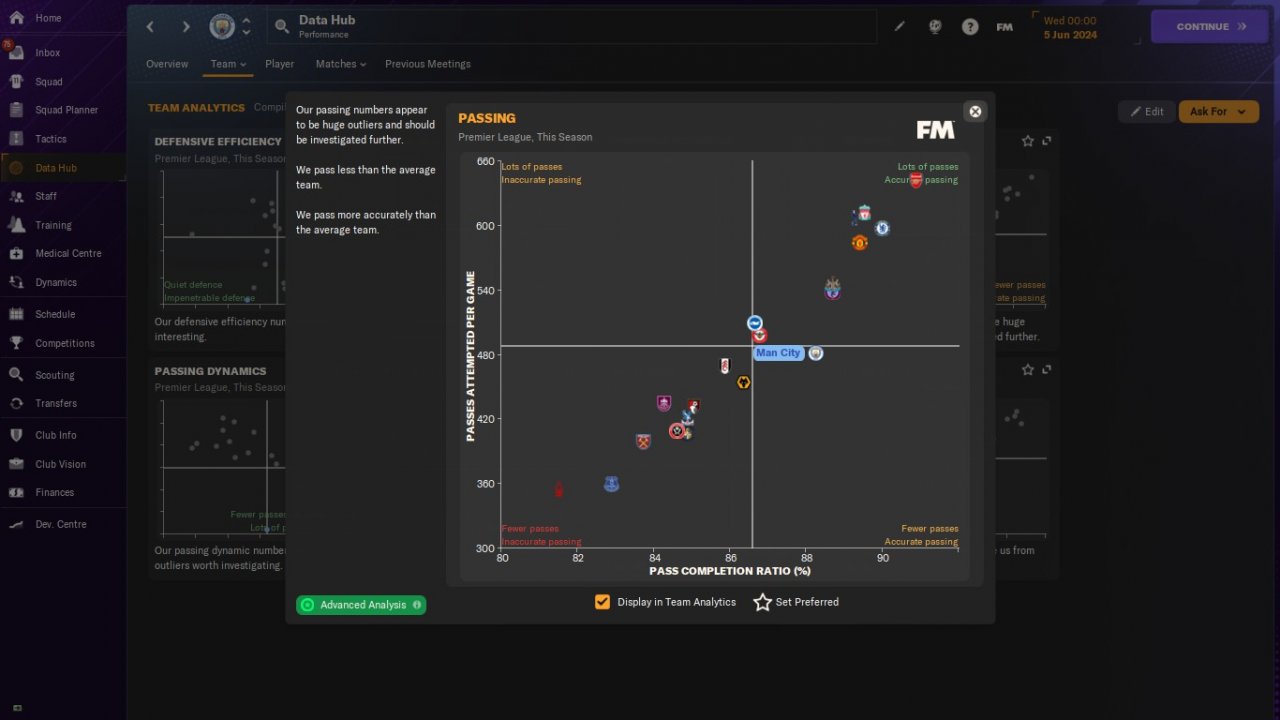
Task: Open Training in the sidebar
Action: (x=63, y=225)
